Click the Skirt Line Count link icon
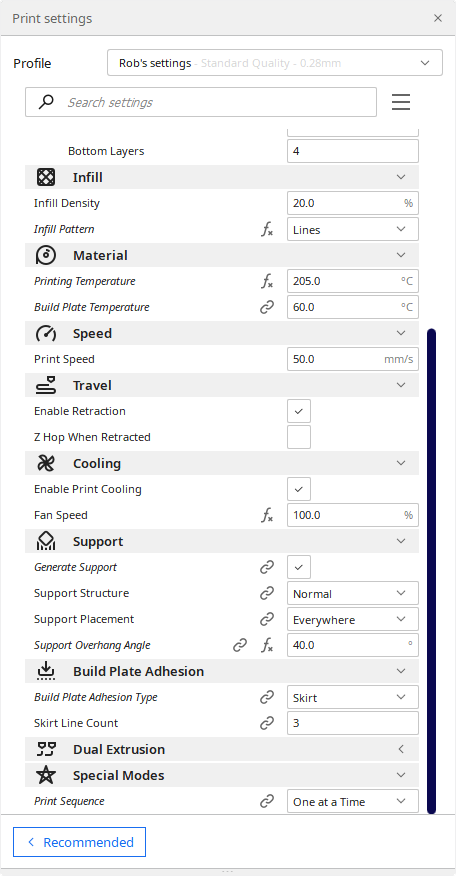Screen dimensions: 456x876 pyautogui.click(x=267, y=723)
